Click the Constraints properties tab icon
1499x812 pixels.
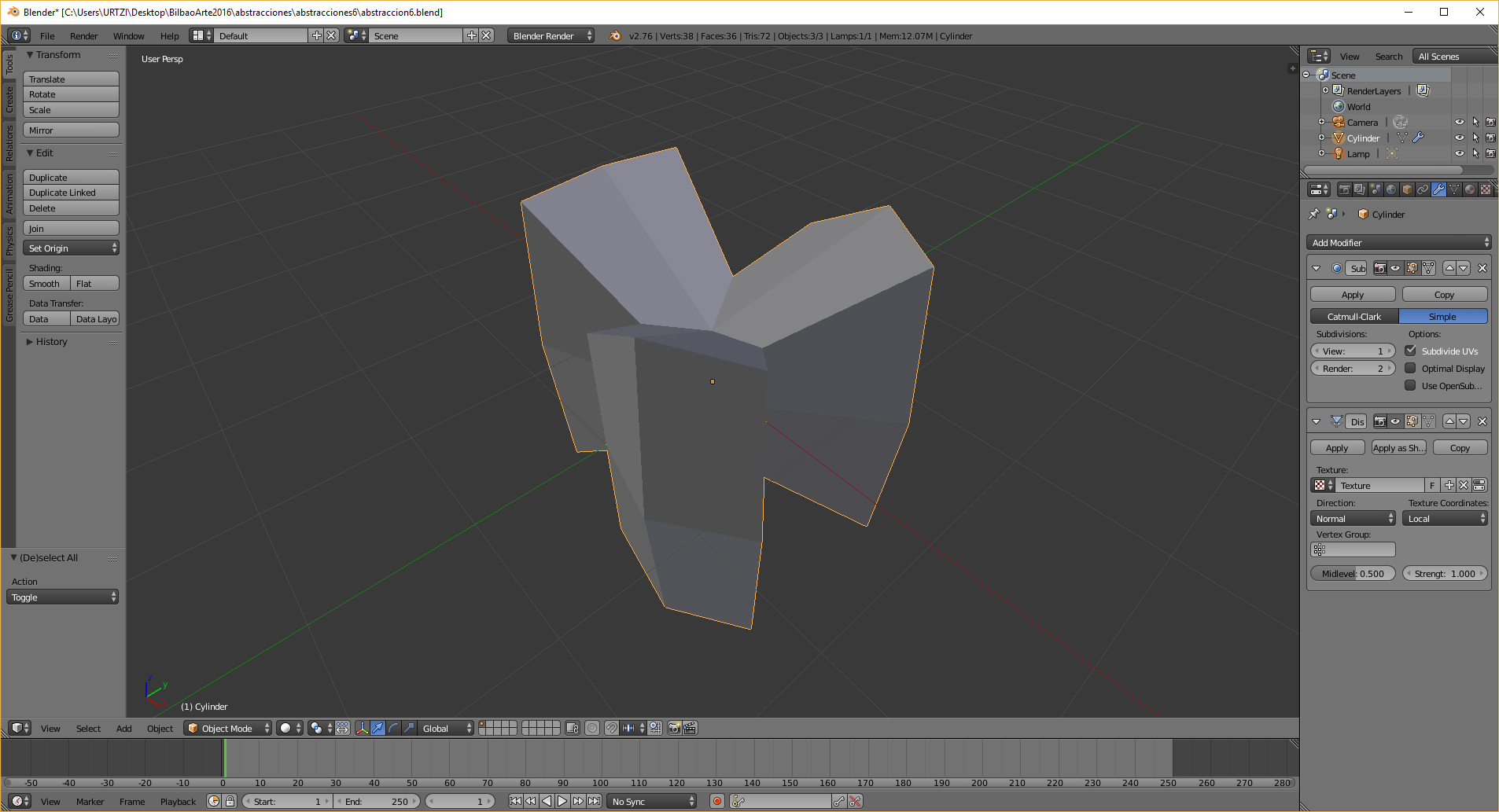(1423, 189)
